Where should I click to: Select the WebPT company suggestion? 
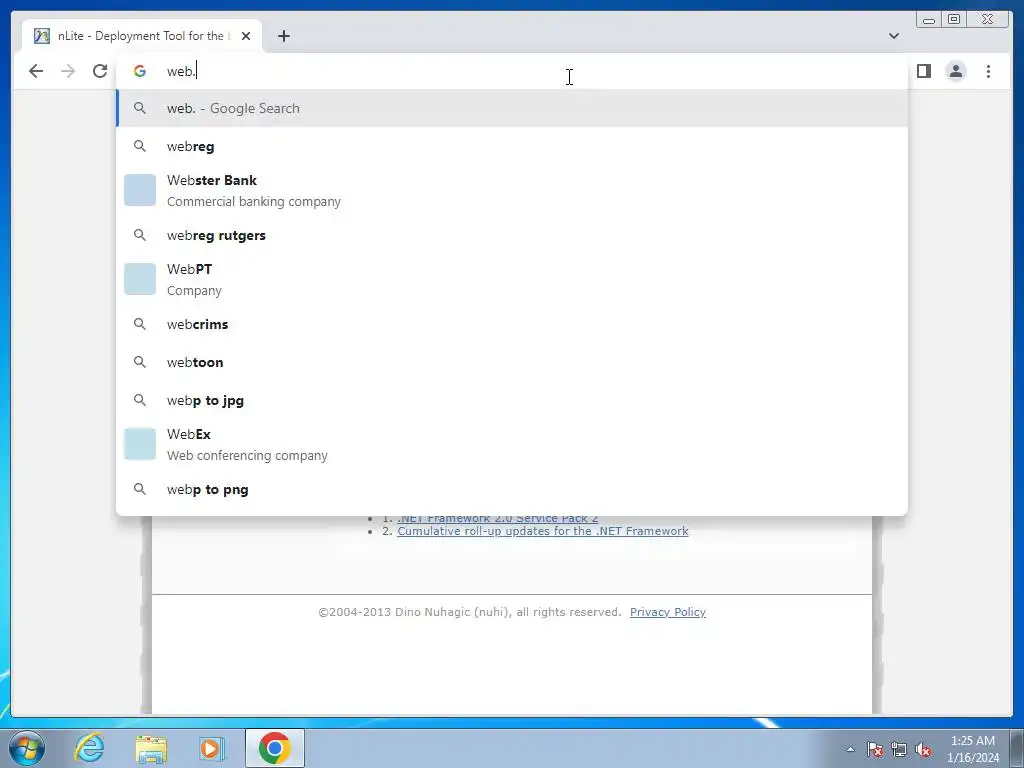pos(512,280)
